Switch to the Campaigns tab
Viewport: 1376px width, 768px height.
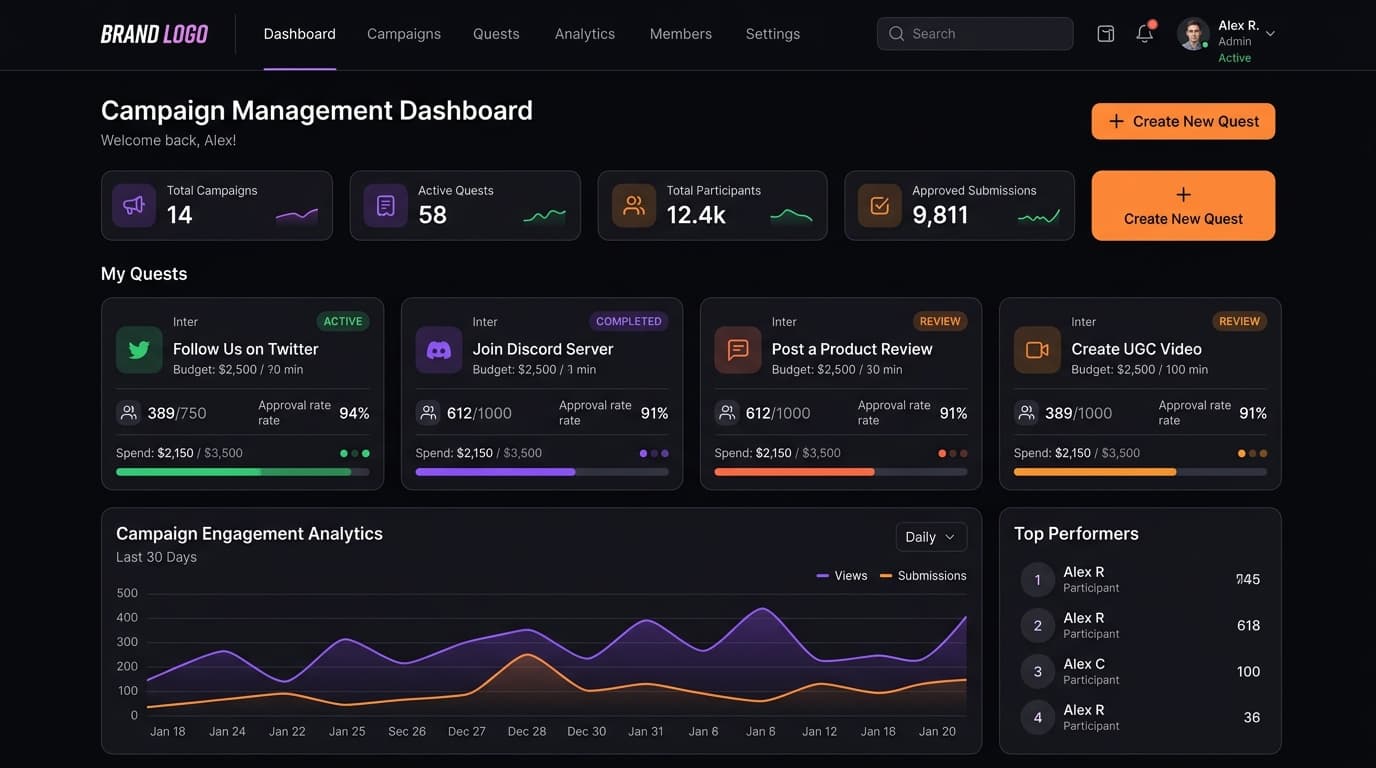pyautogui.click(x=404, y=34)
